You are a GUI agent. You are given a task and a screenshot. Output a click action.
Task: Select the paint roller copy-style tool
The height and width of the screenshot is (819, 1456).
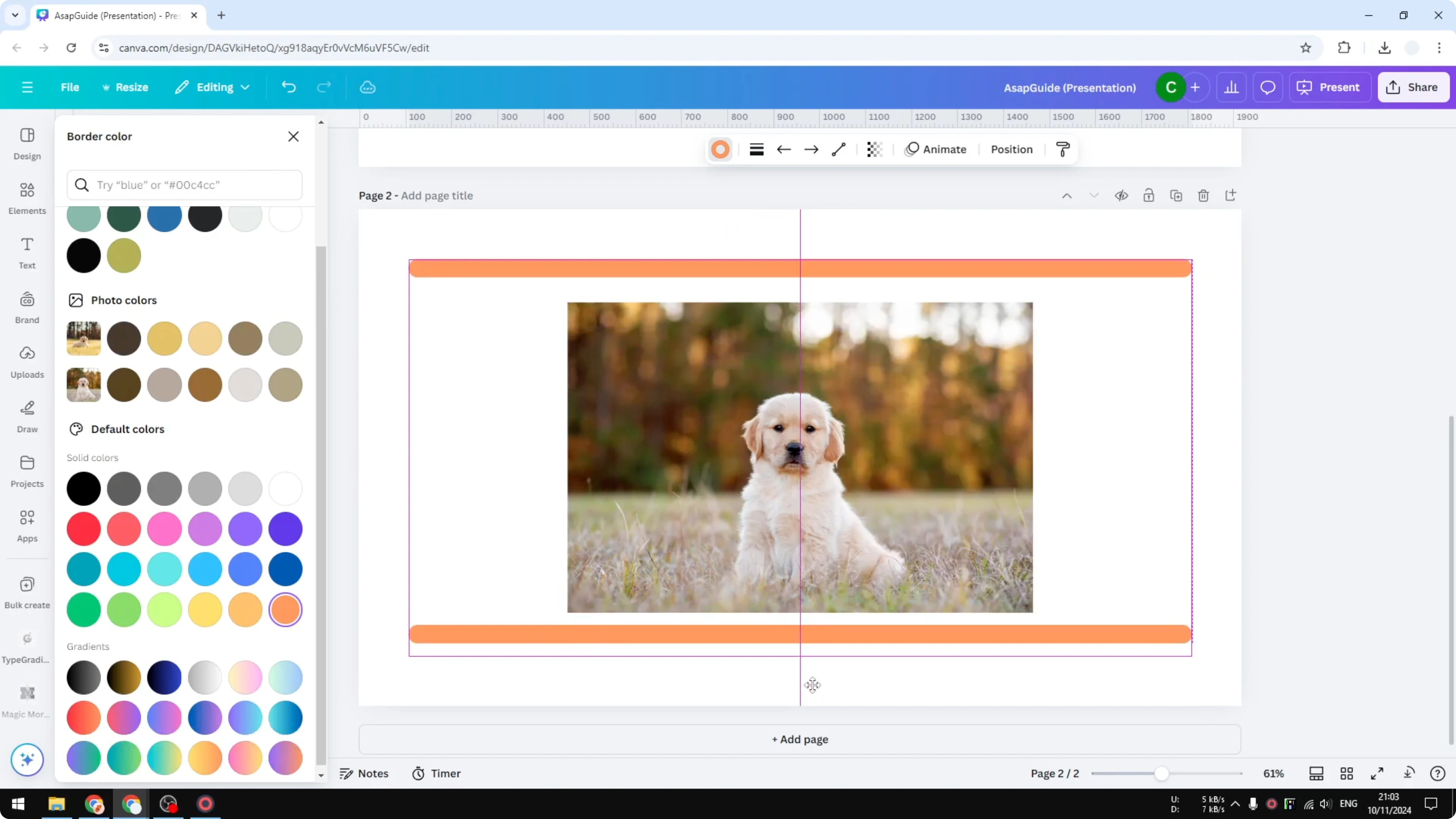coord(1062,149)
